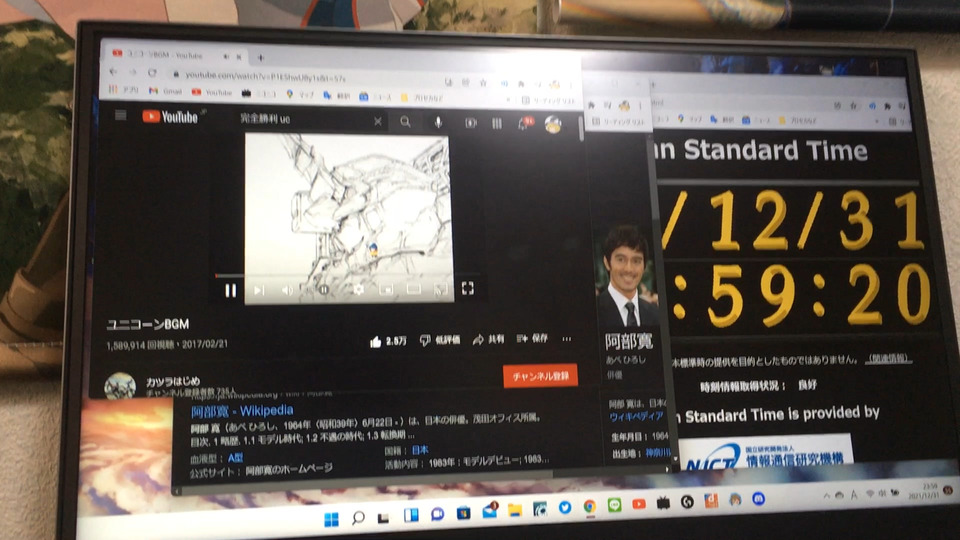The width and height of the screenshot is (960, 540).
Task: Open ウィキペディア link in the 阿部寛 info panel
Action: [636, 417]
